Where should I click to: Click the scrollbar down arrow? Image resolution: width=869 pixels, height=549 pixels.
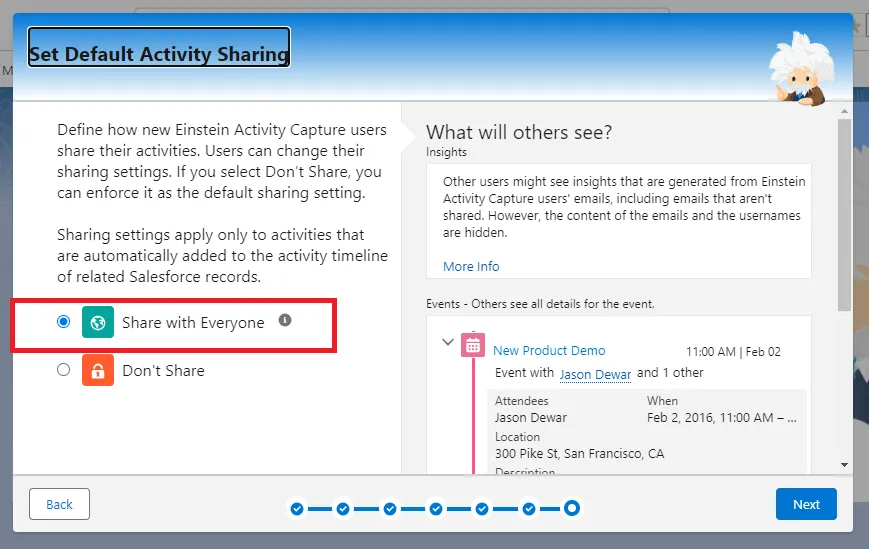pyautogui.click(x=845, y=464)
